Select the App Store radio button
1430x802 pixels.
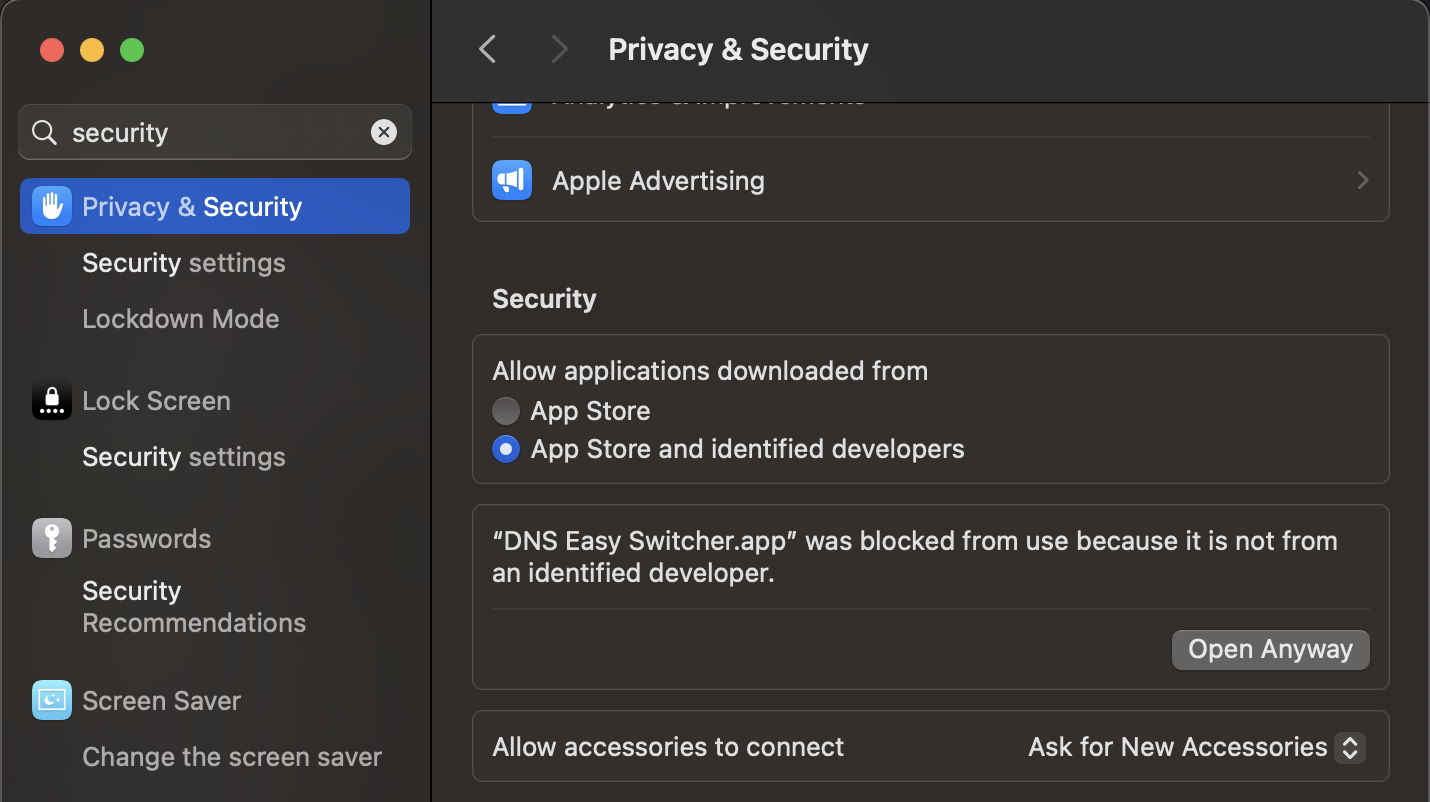(x=506, y=411)
